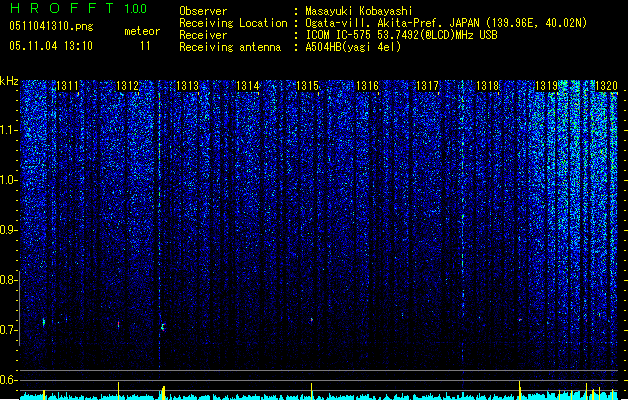Click the 1320 time marker

(x=607, y=86)
